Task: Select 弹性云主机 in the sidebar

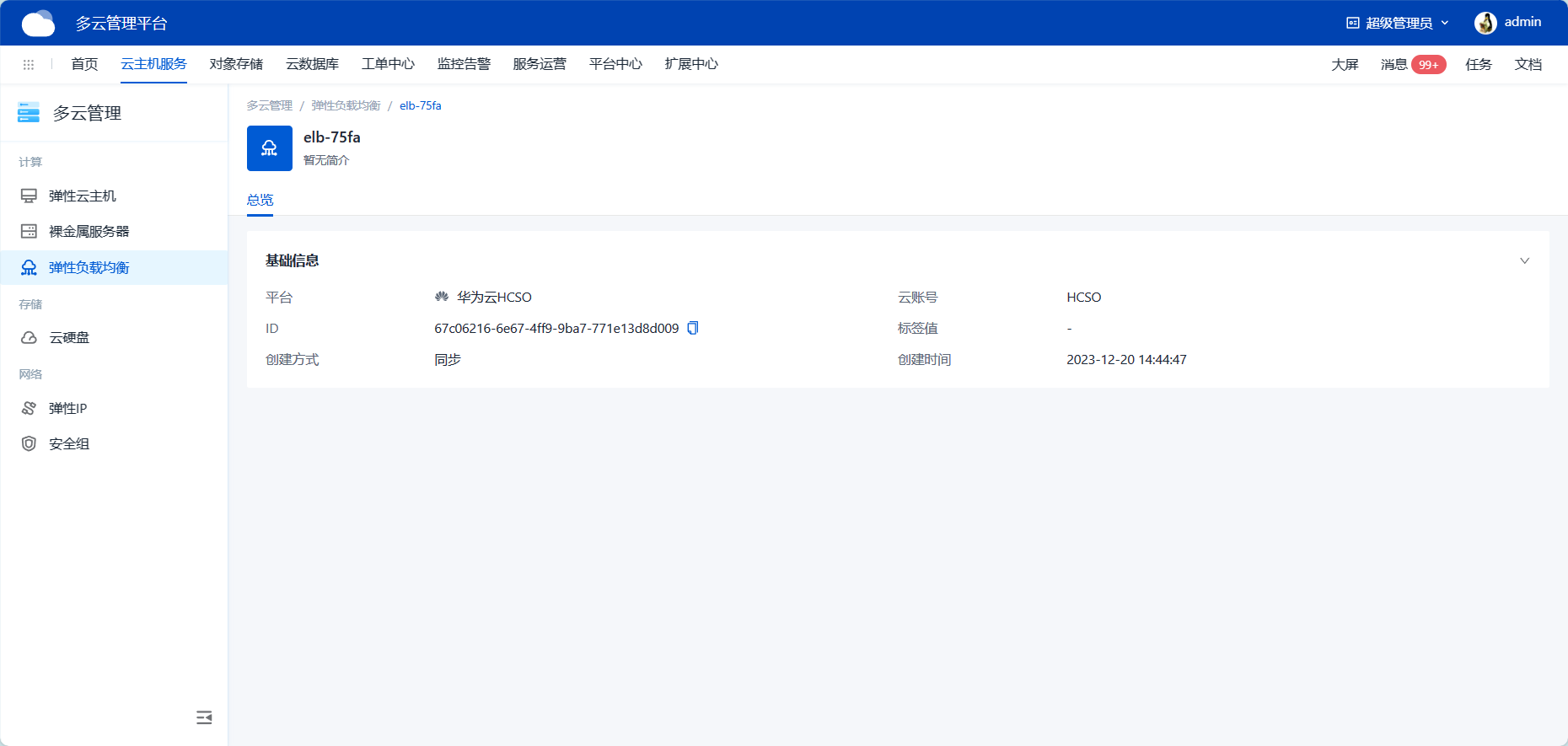Action: point(114,196)
